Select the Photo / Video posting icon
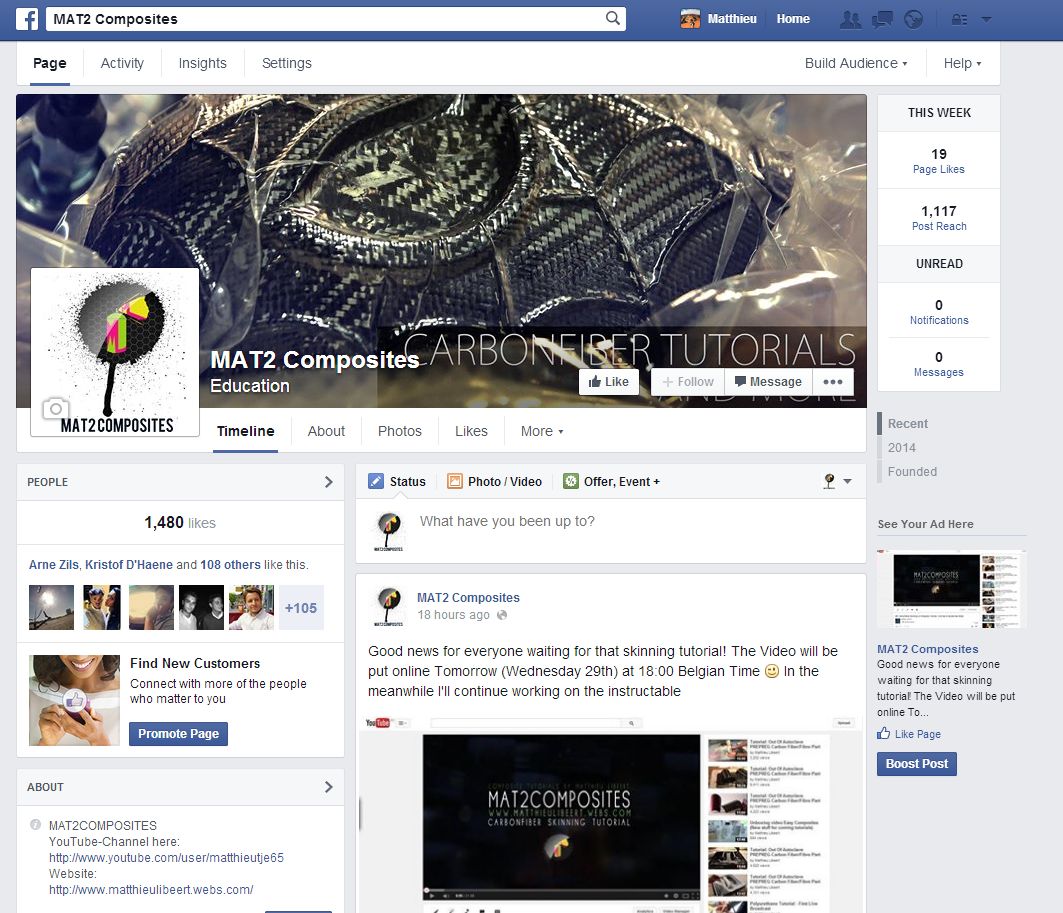 (x=456, y=481)
